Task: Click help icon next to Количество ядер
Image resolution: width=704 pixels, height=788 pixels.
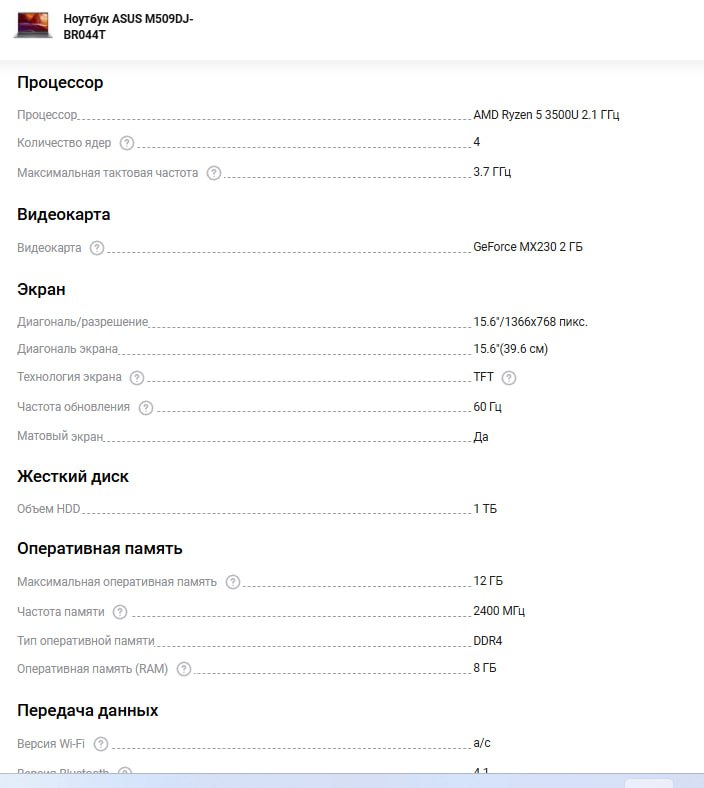Action: (x=127, y=143)
